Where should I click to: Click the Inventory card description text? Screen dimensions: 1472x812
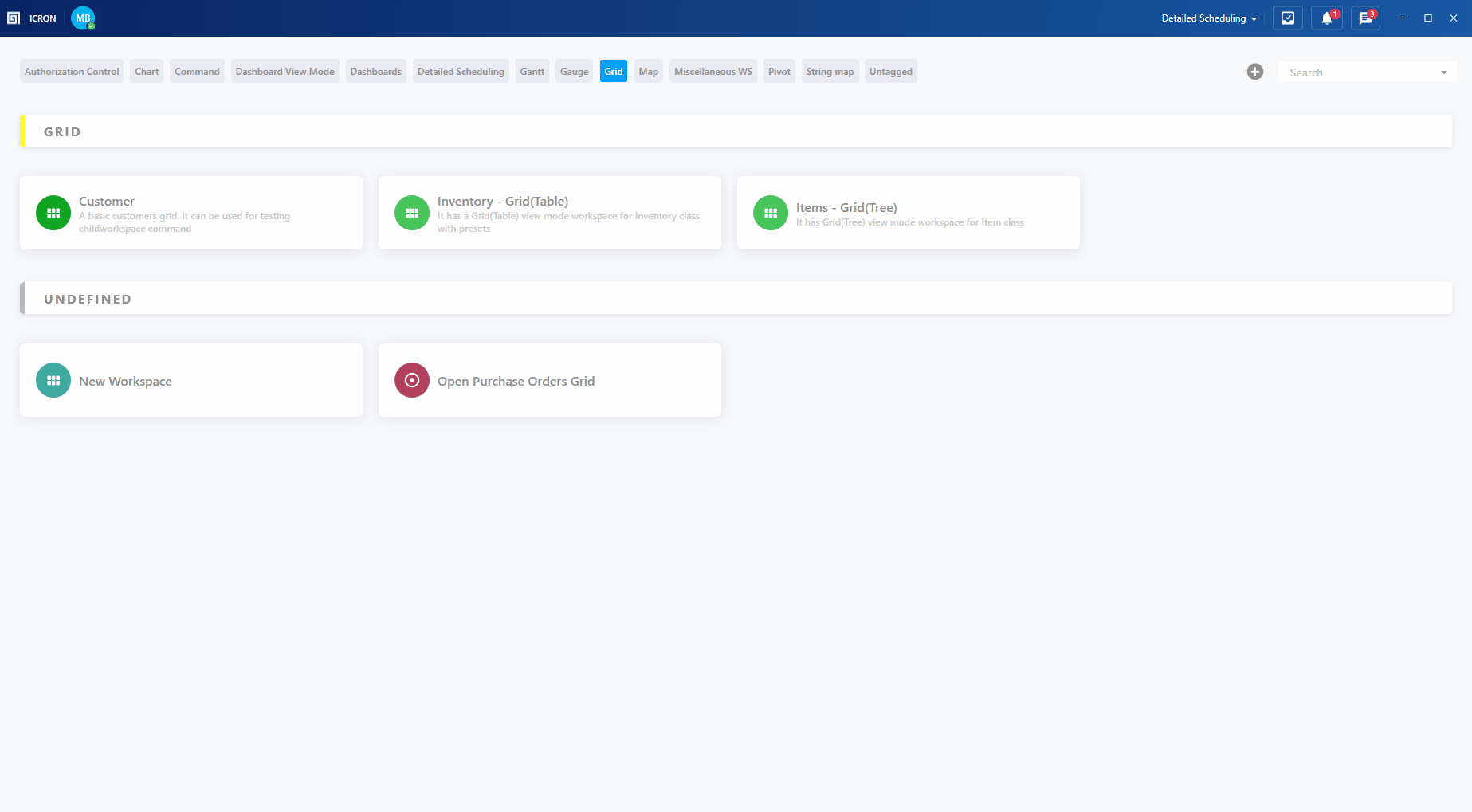[568, 222]
